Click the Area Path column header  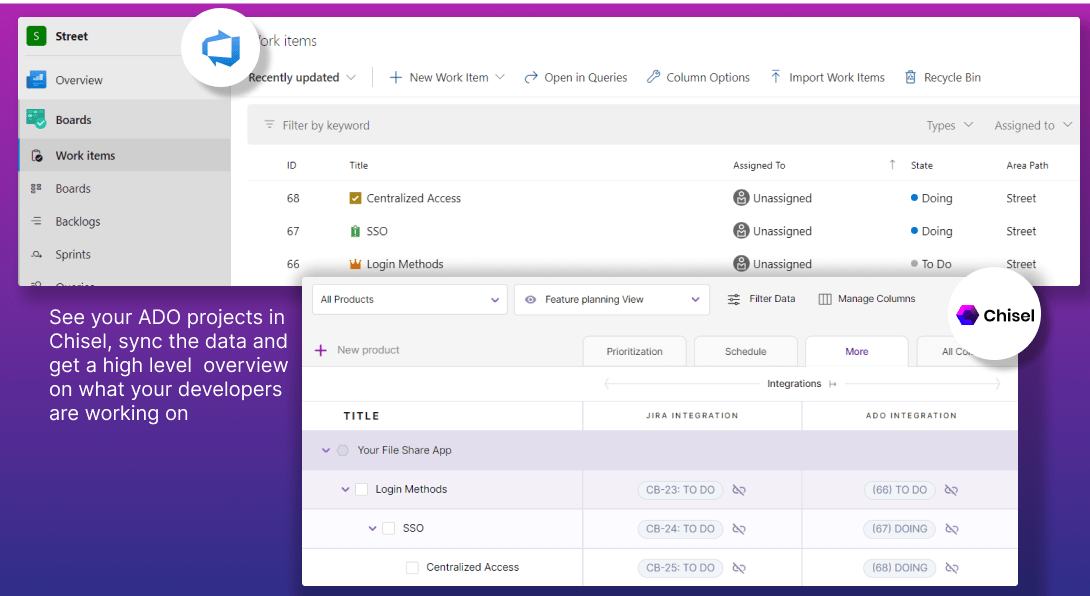click(x=1027, y=166)
